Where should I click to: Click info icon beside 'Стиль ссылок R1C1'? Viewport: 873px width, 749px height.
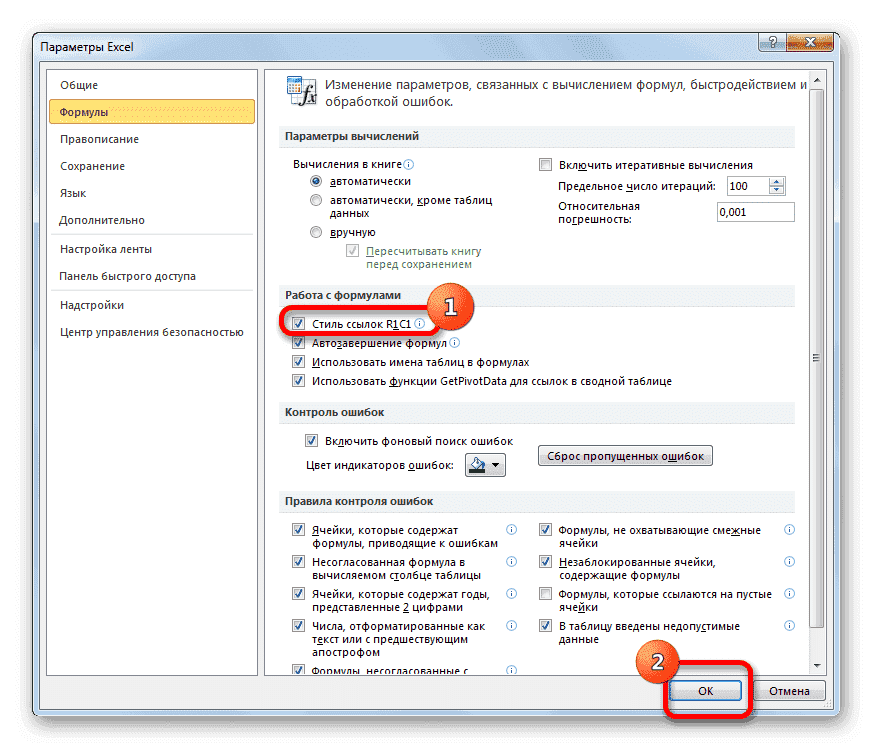(x=420, y=324)
